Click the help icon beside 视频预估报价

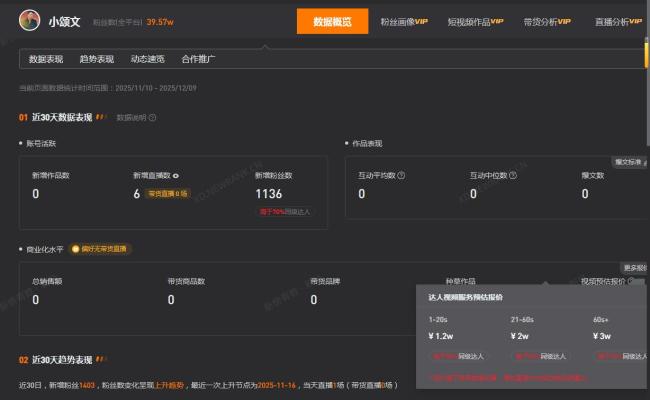tap(630, 281)
